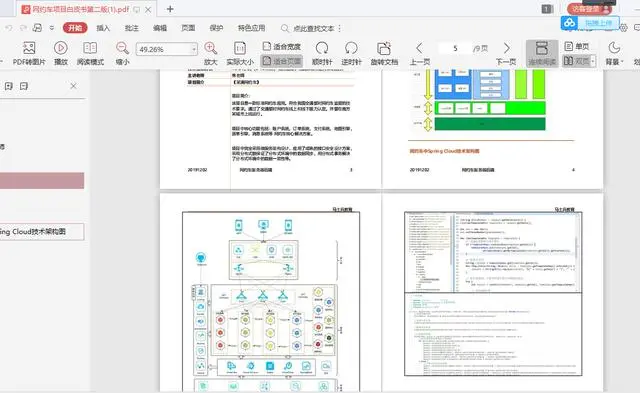Image resolution: width=640 pixels, height=393 pixels.
Task: Click the monitor icon on the PDF tab
Action: (x=137, y=9)
